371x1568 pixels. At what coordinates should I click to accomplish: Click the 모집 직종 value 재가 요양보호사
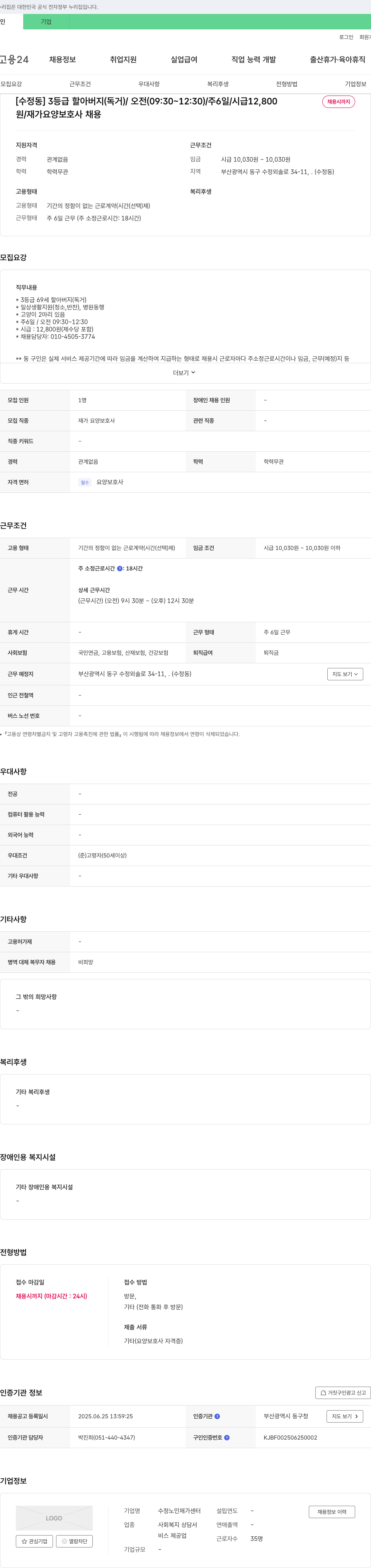click(96, 420)
